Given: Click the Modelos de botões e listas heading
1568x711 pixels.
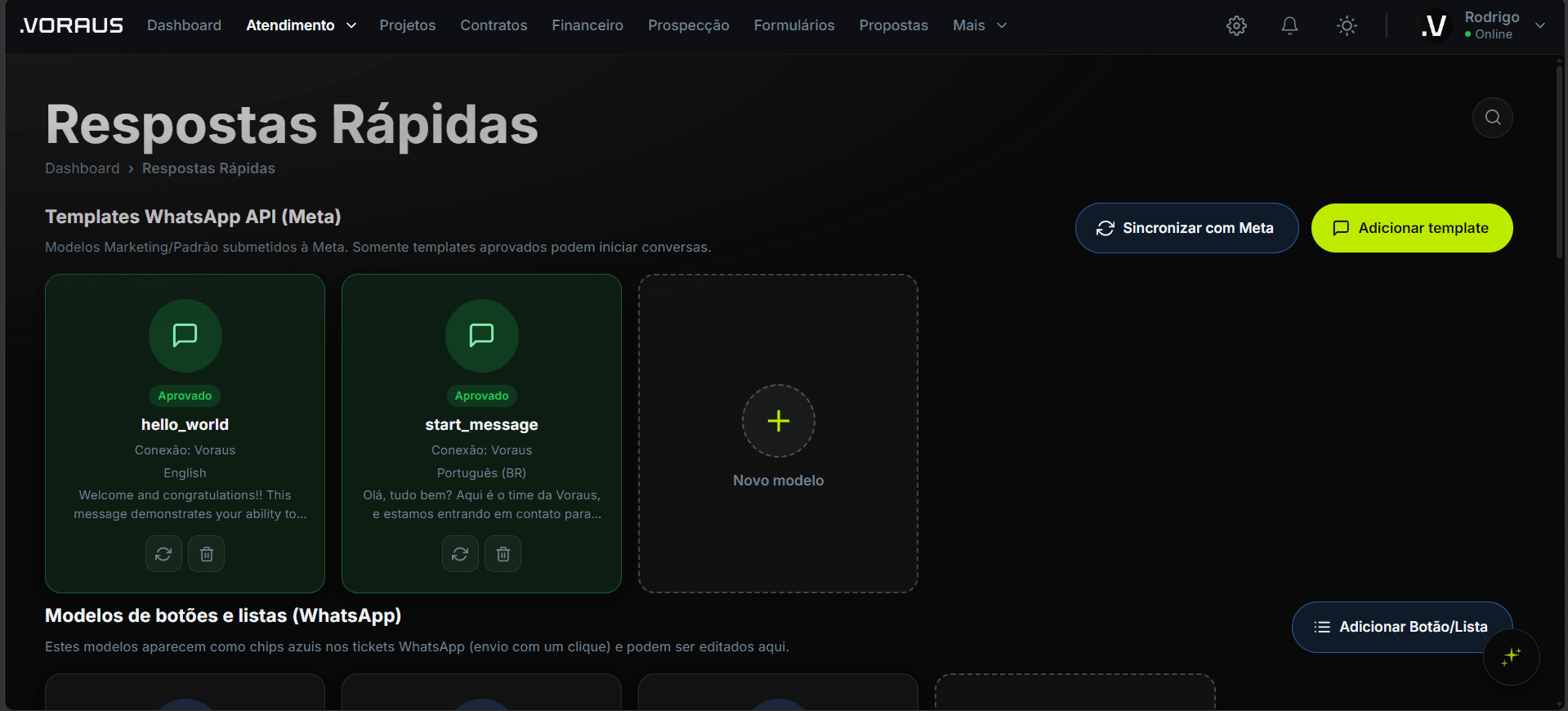Looking at the screenshot, I should click(x=223, y=615).
